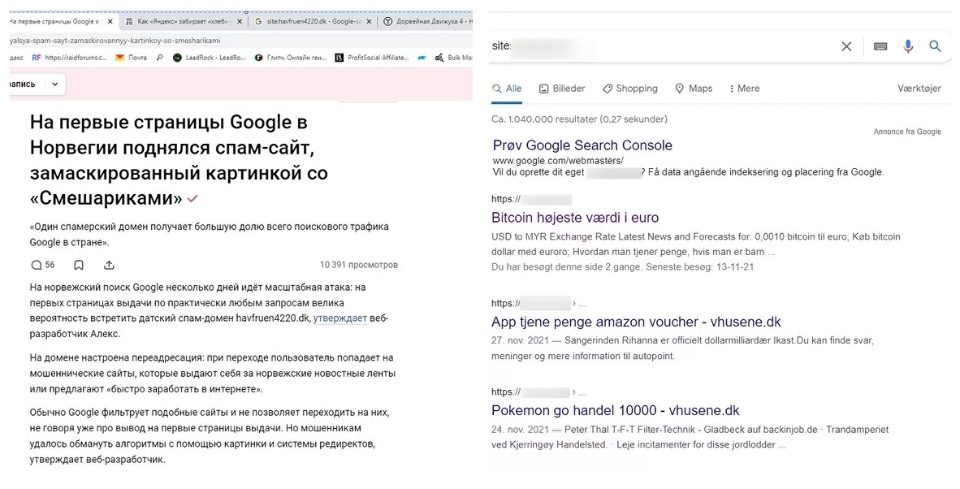Screen dimensions: 960x489
Task: Open the Værktøjer search tools
Action: click(918, 88)
